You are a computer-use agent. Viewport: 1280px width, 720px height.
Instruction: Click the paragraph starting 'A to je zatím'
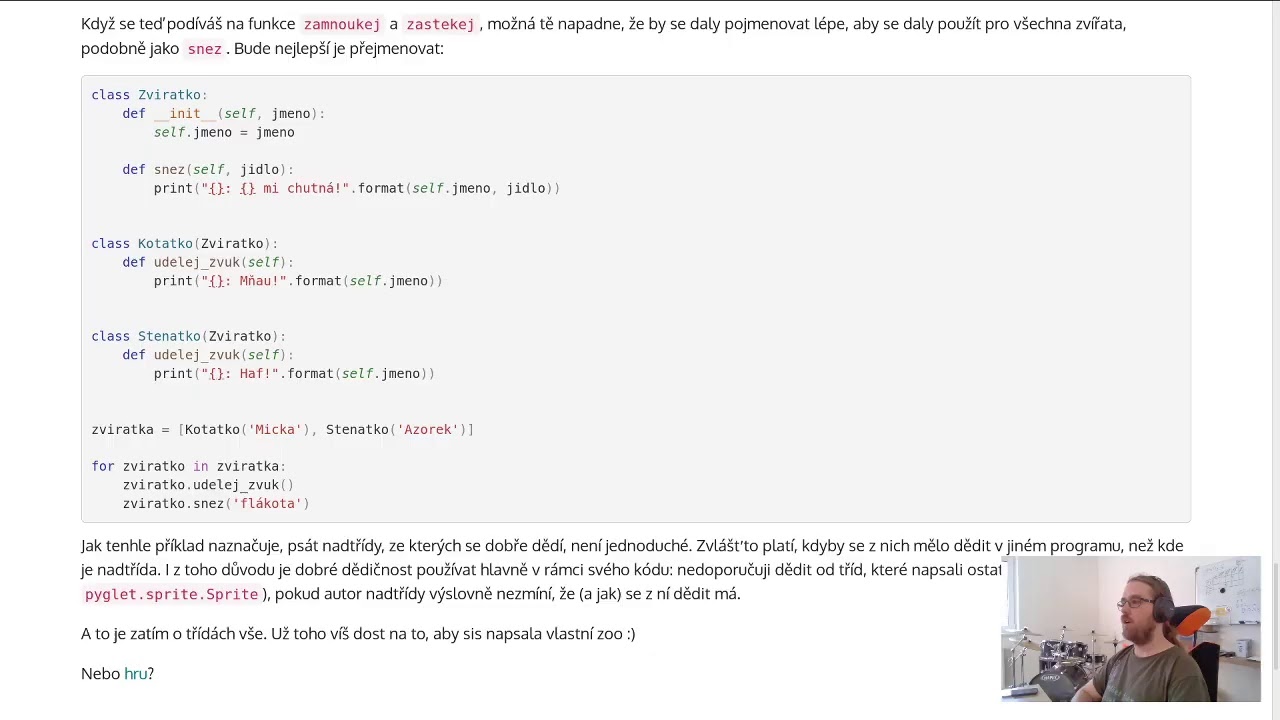358,634
